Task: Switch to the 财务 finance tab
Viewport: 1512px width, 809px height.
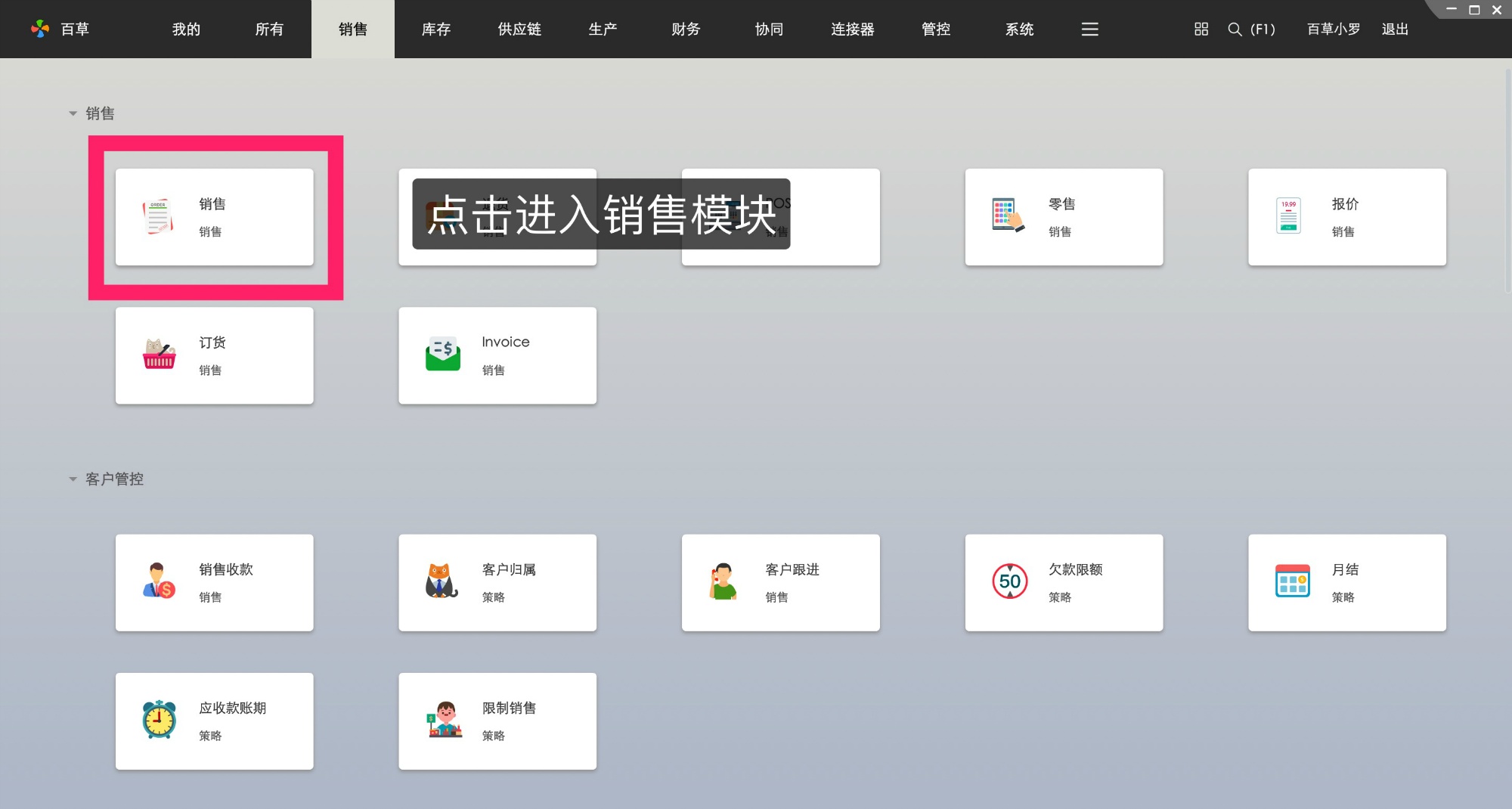Action: (x=685, y=29)
